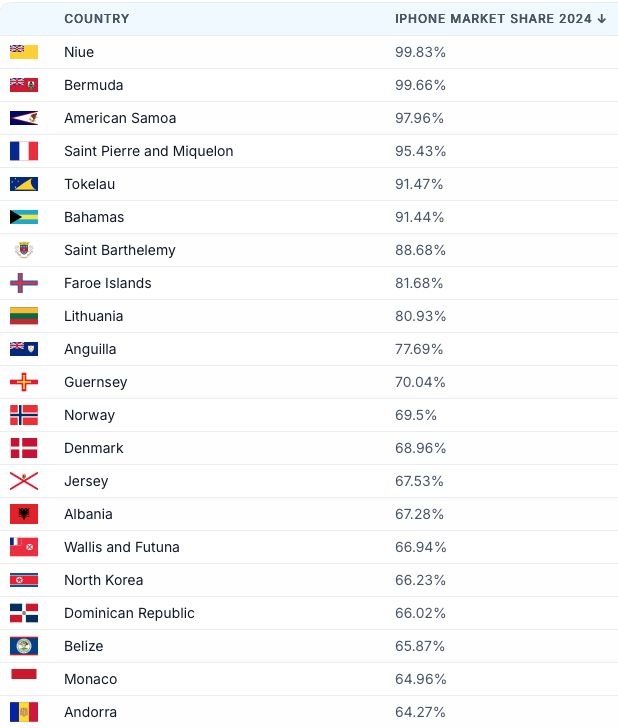The width and height of the screenshot is (618, 728).
Task: Click the North Korea flag icon
Action: (24, 580)
